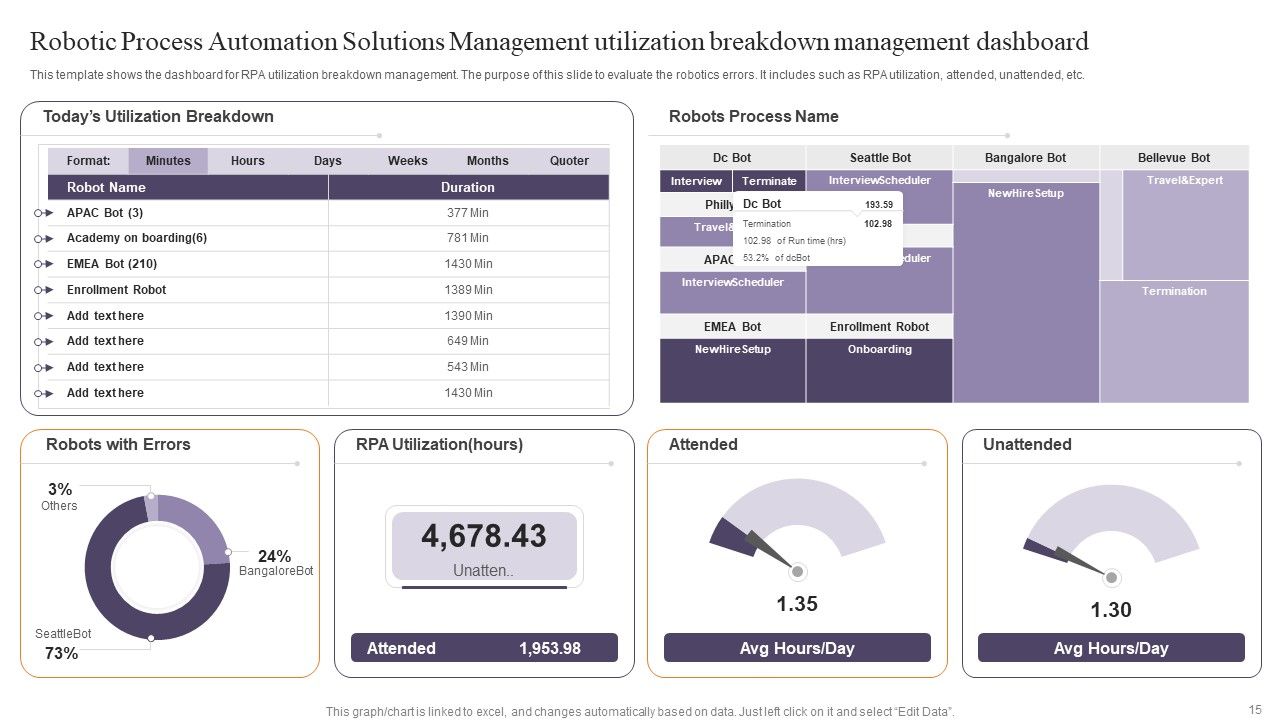Screen dimensions: 1280x720
Task: Click the arrow marker beside Enrollment Robot row
Action: click(x=43, y=290)
